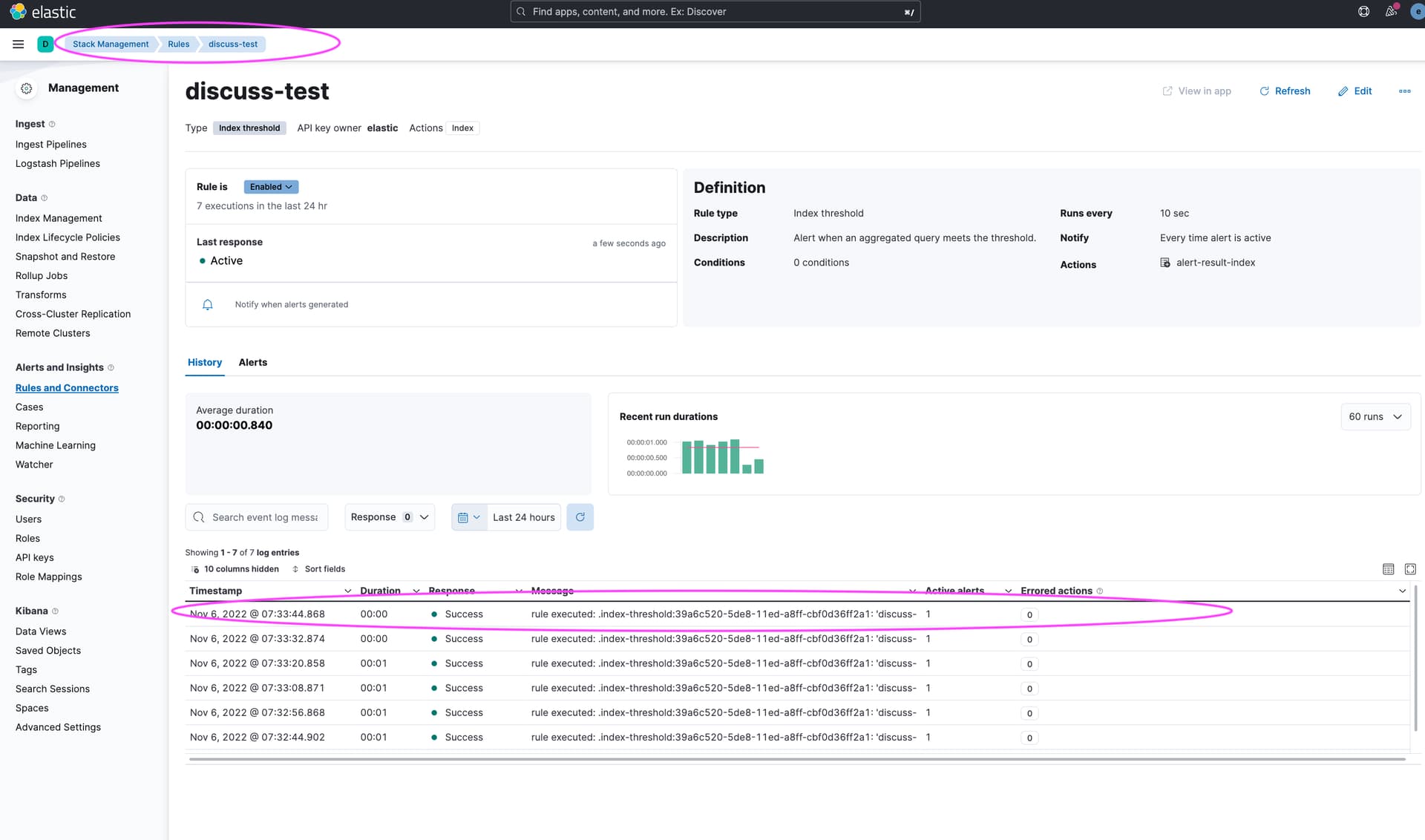Open Watcher in the sidebar
This screenshot has width=1425, height=840.
pyautogui.click(x=34, y=465)
